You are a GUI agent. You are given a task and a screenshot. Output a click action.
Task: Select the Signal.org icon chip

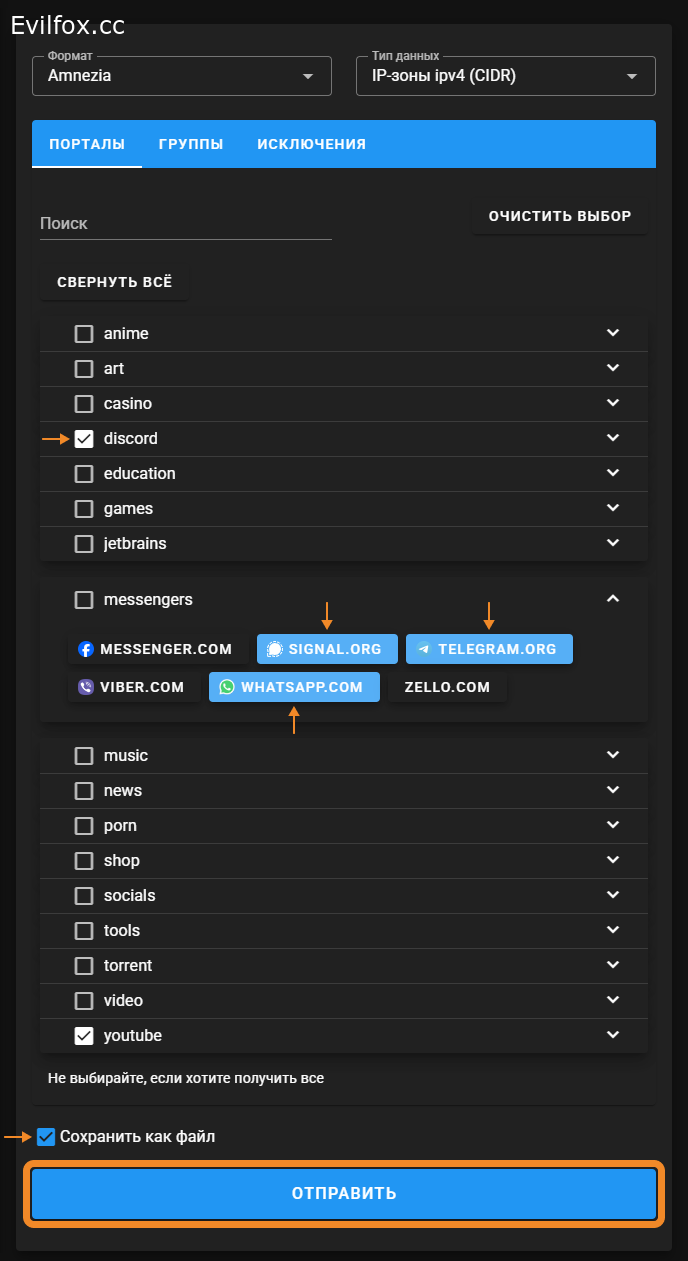pyautogui.click(x=275, y=649)
